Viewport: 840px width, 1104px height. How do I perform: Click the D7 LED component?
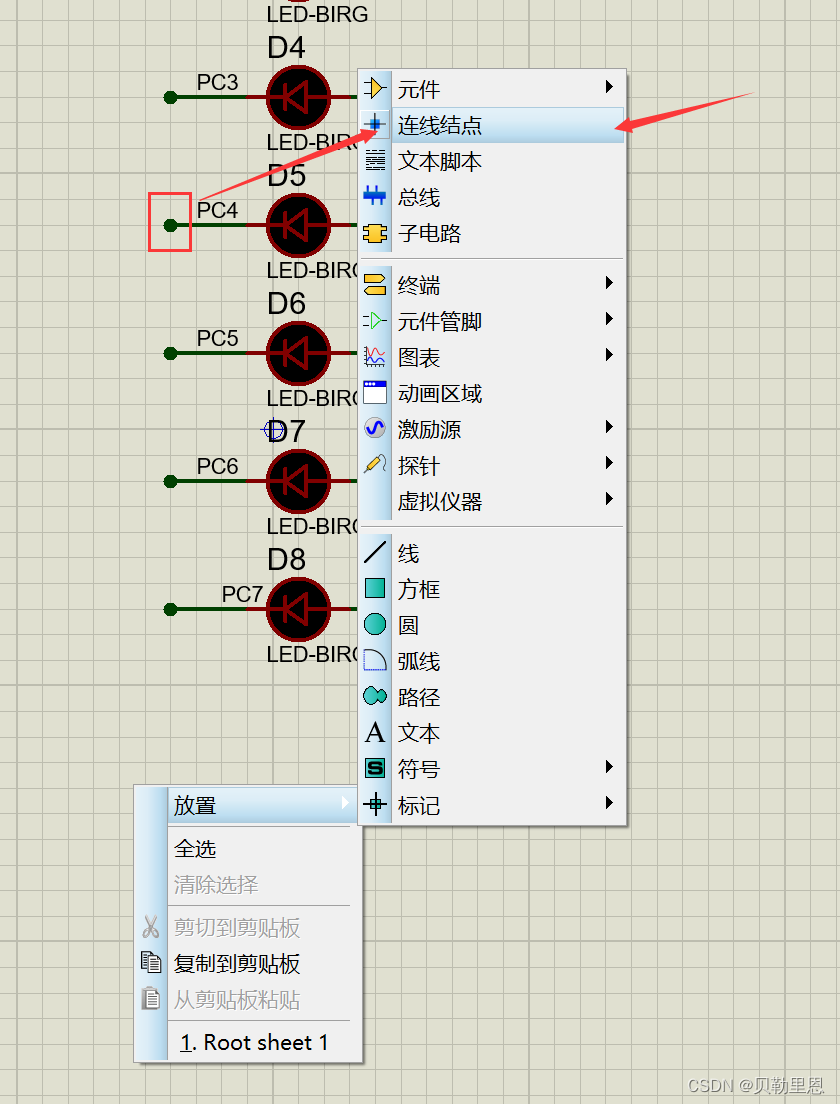(x=299, y=482)
